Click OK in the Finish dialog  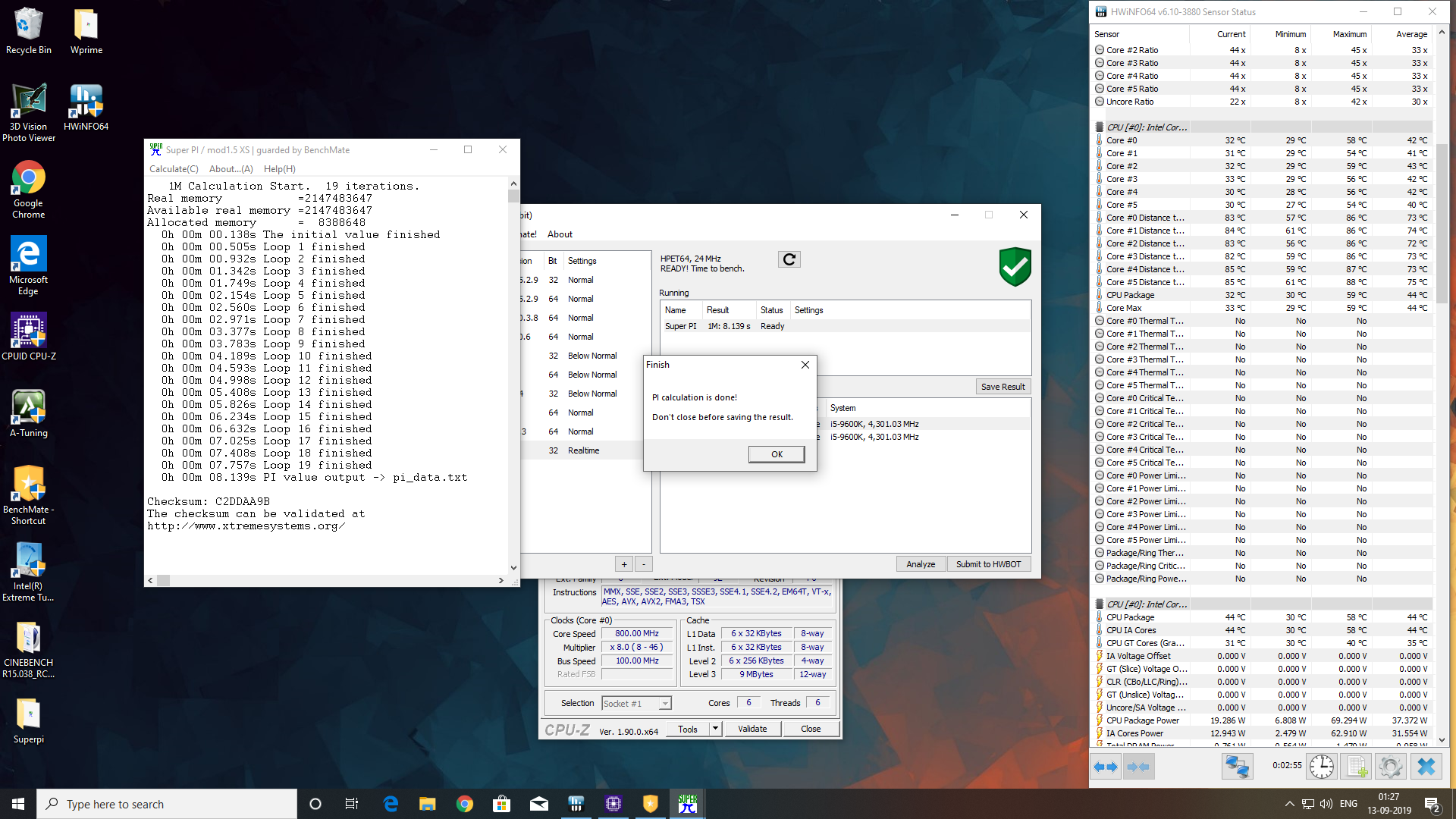click(x=777, y=454)
